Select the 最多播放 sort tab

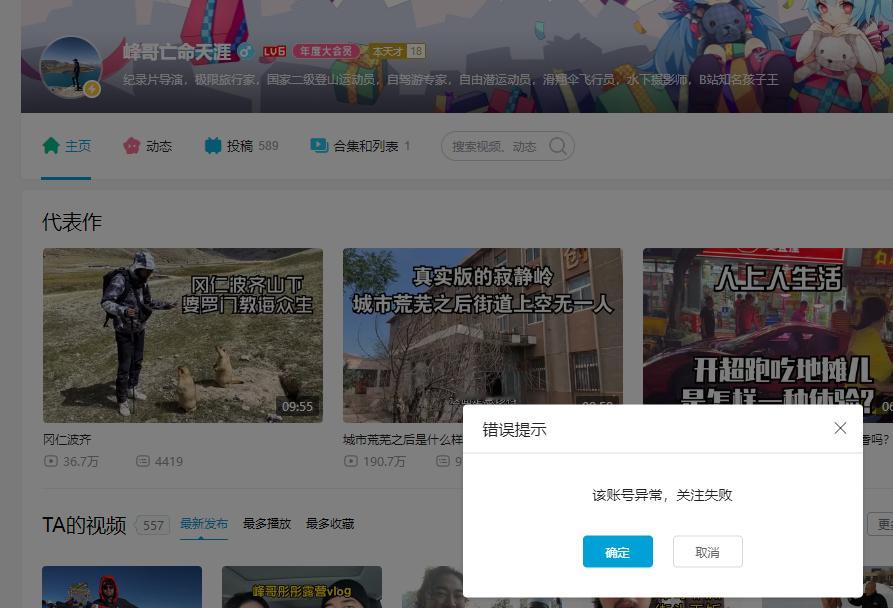[x=267, y=524]
